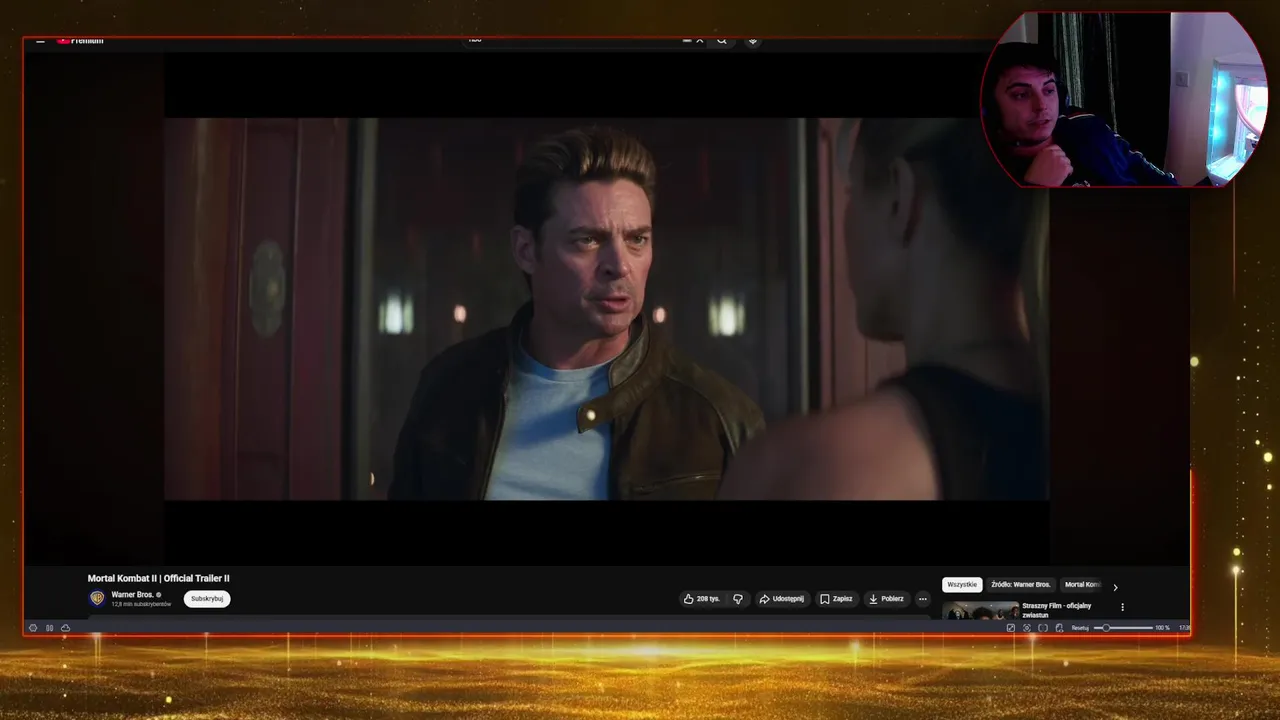Click the status bar capture screenshot icon
Image resolution: width=1280 pixels, height=720 pixels.
[x=1026, y=628]
